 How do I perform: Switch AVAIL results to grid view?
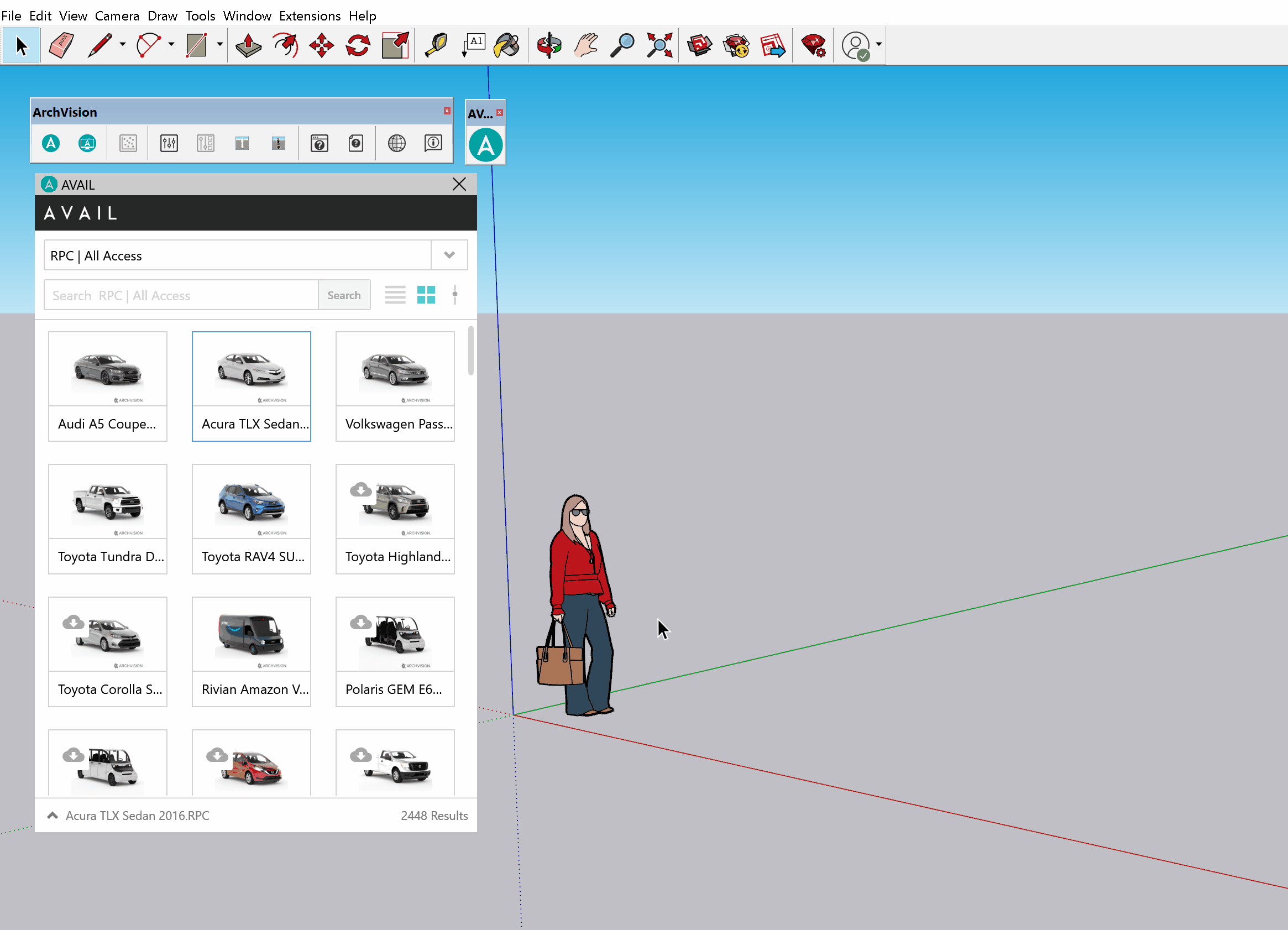(x=426, y=294)
